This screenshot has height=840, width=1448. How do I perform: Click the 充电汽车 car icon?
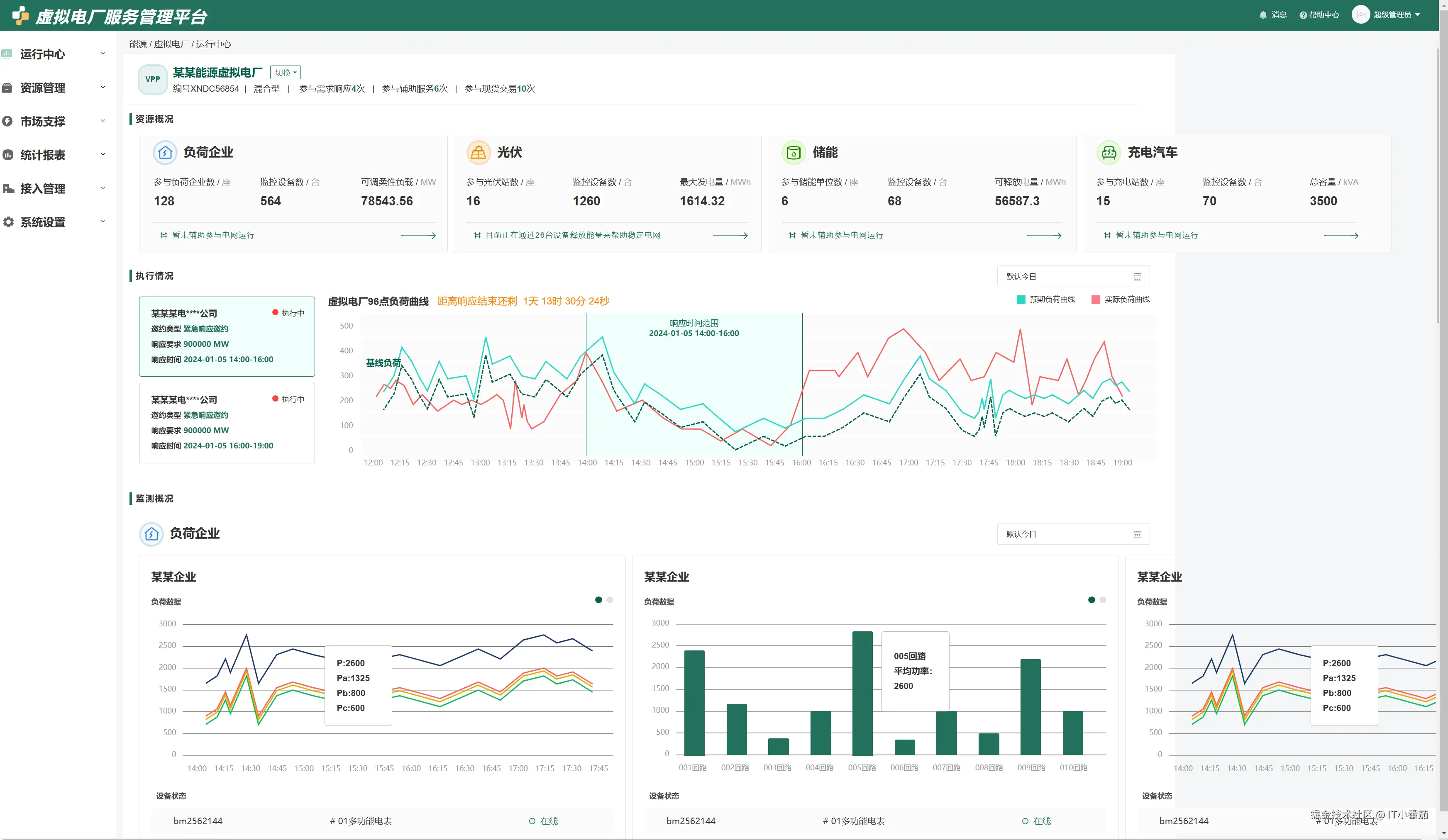click(x=1109, y=153)
